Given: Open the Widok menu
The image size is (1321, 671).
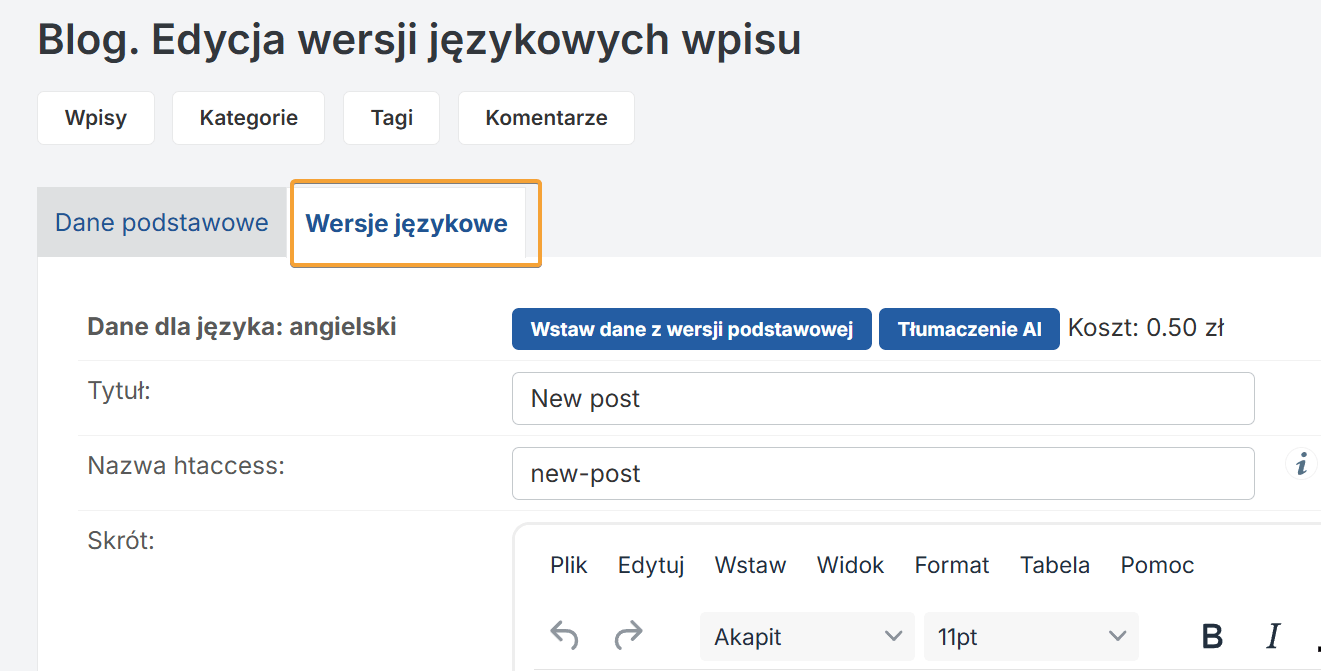Looking at the screenshot, I should [x=850, y=565].
